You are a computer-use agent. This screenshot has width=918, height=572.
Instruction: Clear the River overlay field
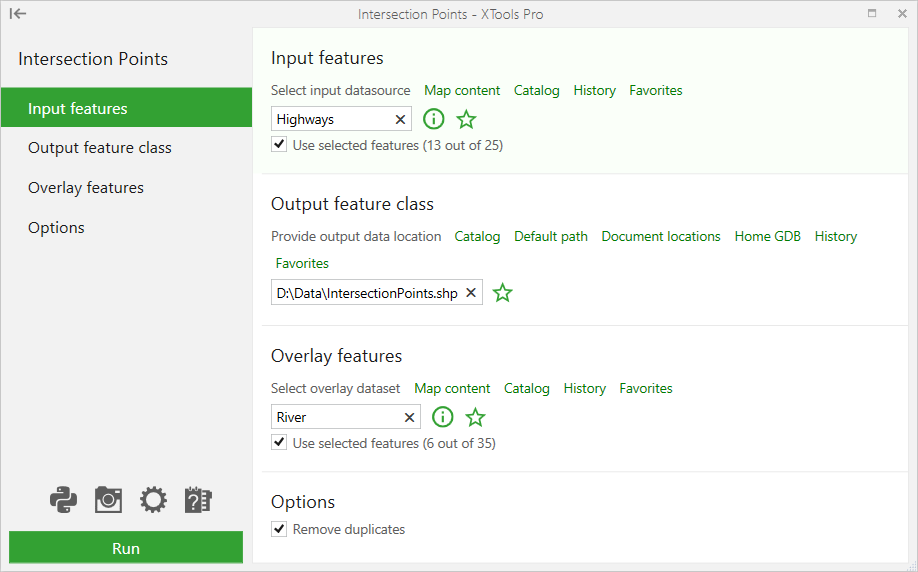[x=409, y=417]
